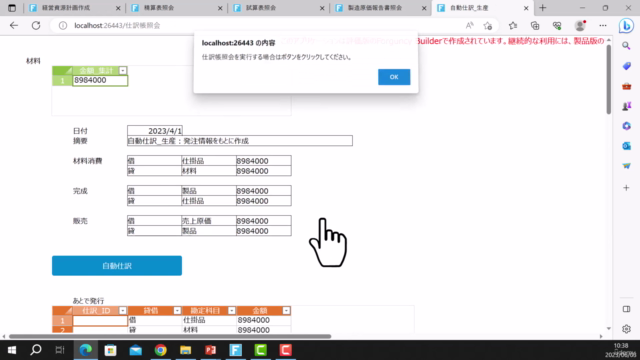Open the tab actions menu icon

pyautogui.click(x=12, y=8)
